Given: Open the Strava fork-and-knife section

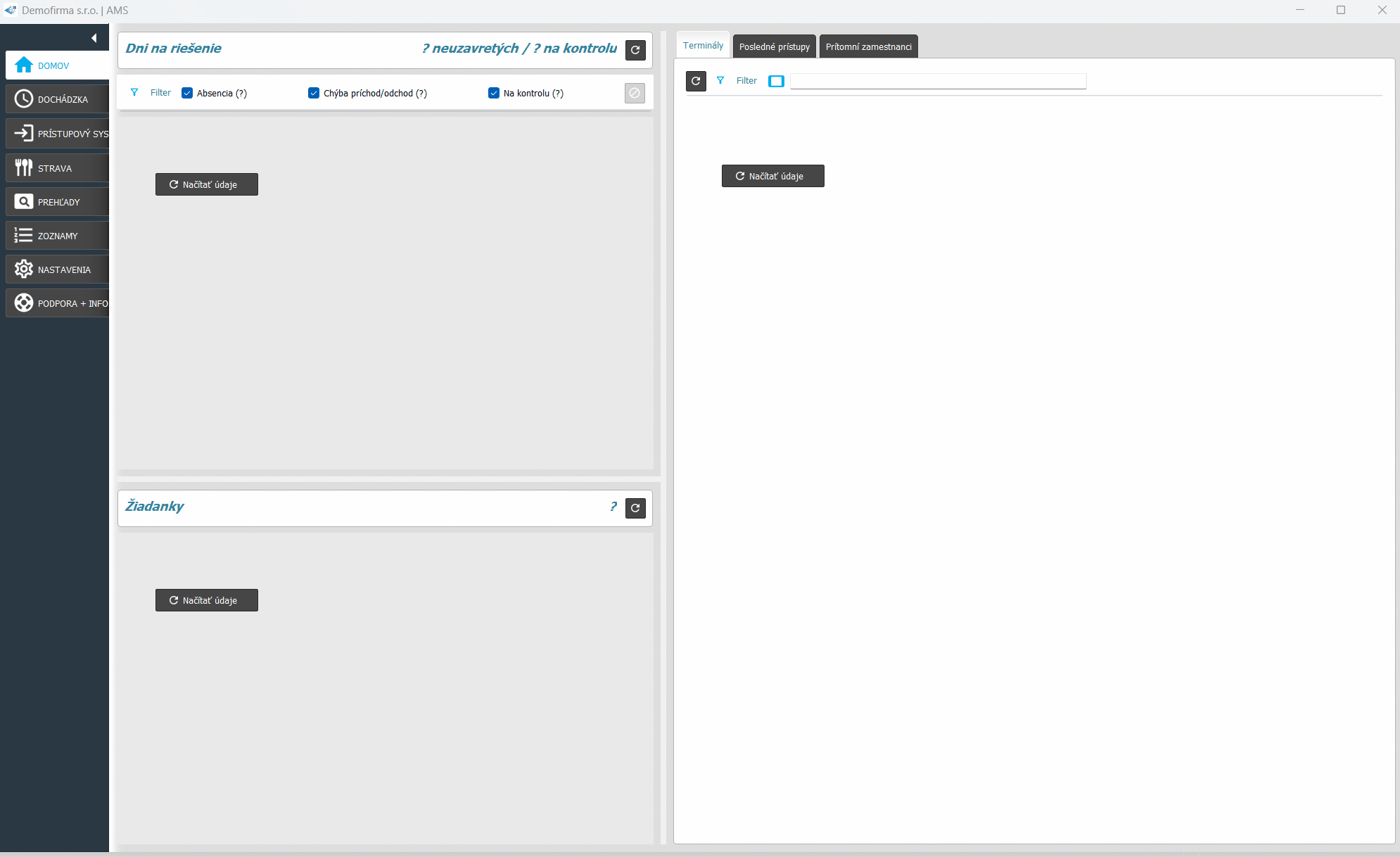Looking at the screenshot, I should click(58, 167).
